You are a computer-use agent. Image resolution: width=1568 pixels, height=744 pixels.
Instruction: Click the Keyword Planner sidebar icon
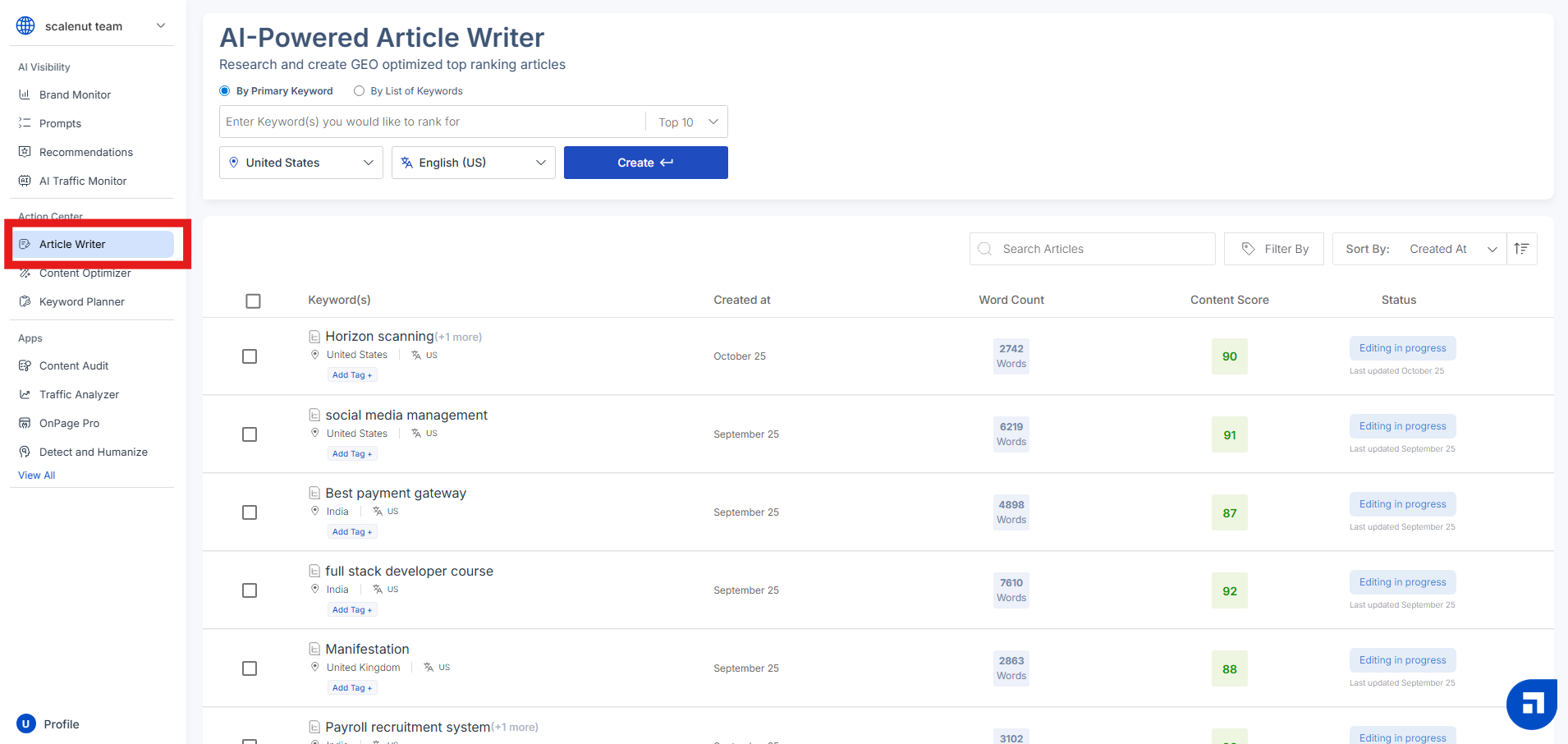pos(25,301)
